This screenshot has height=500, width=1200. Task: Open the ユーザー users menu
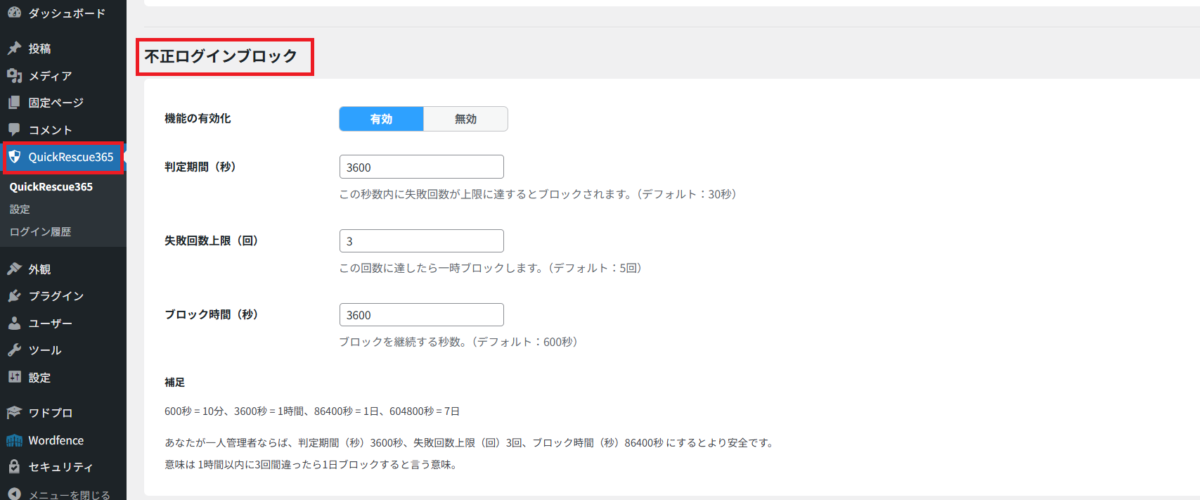coord(50,323)
